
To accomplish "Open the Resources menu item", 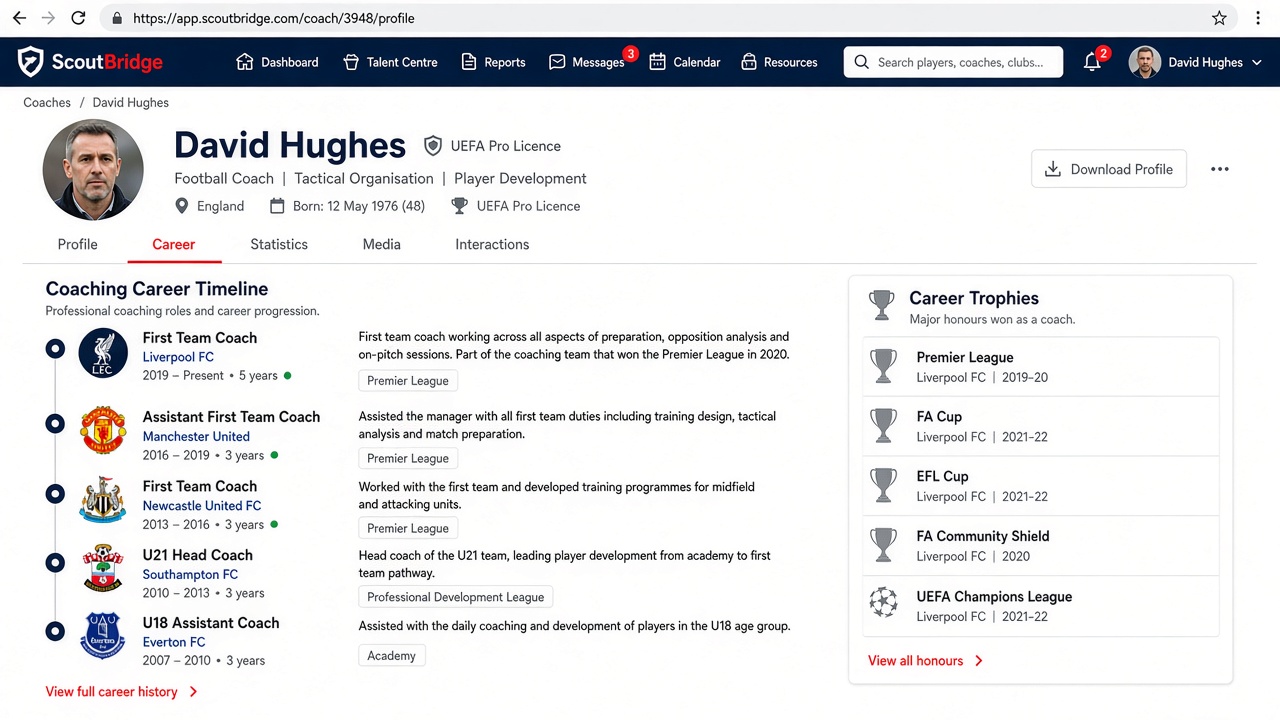I will (779, 62).
